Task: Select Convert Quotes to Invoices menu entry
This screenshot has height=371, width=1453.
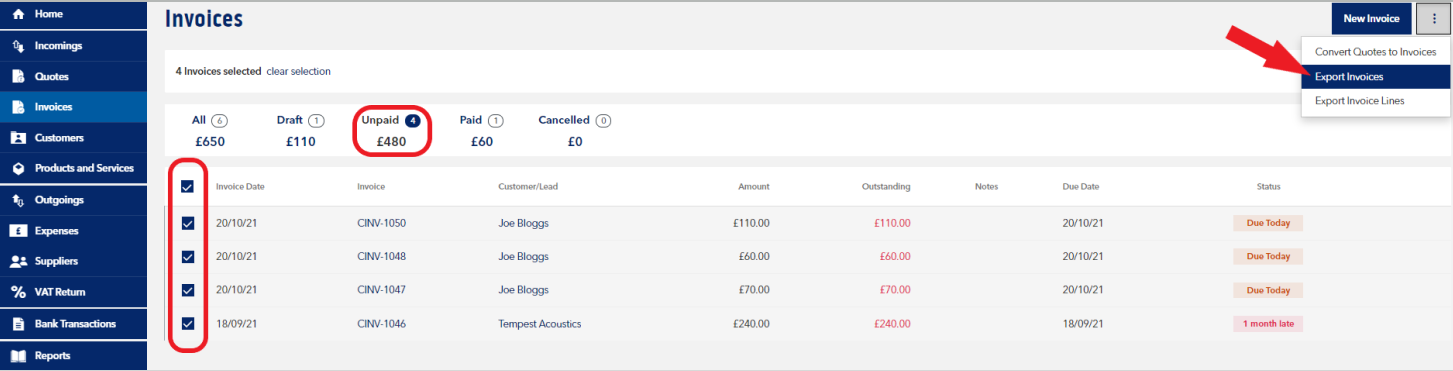Action: coord(1376,52)
